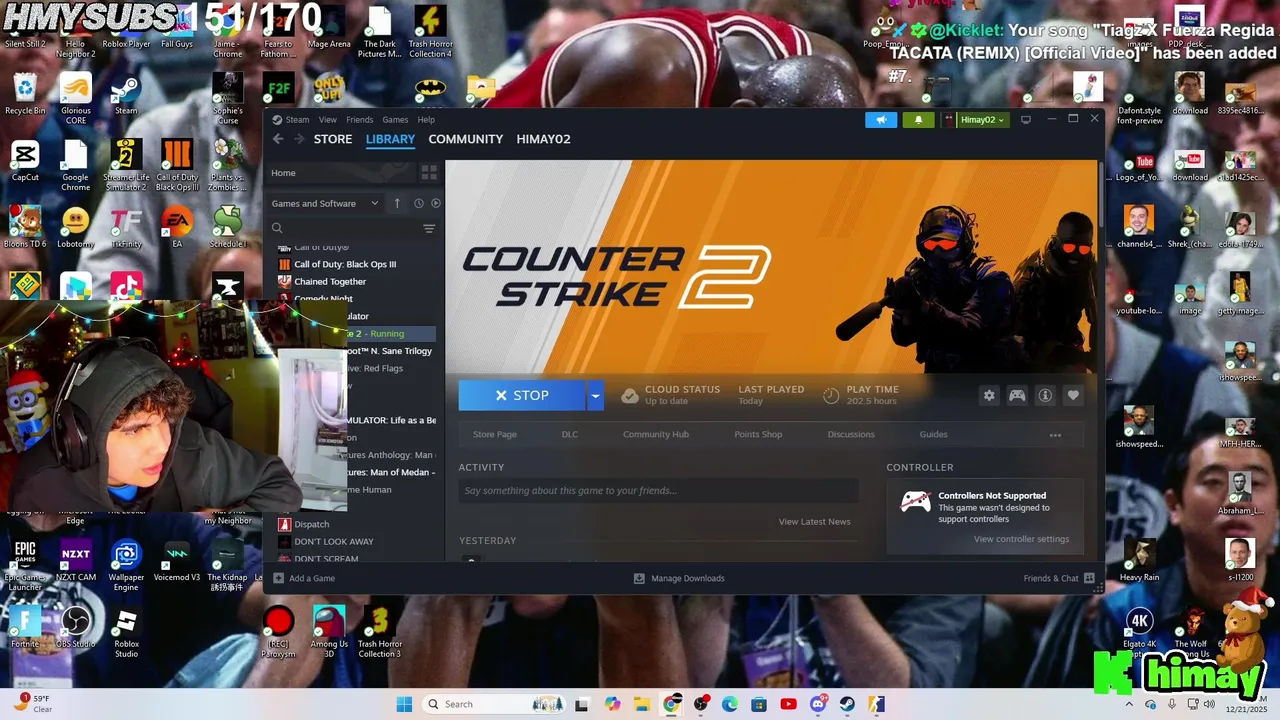Go to the COMMUNITY tab
The width and height of the screenshot is (1280, 720).
coord(466,139)
